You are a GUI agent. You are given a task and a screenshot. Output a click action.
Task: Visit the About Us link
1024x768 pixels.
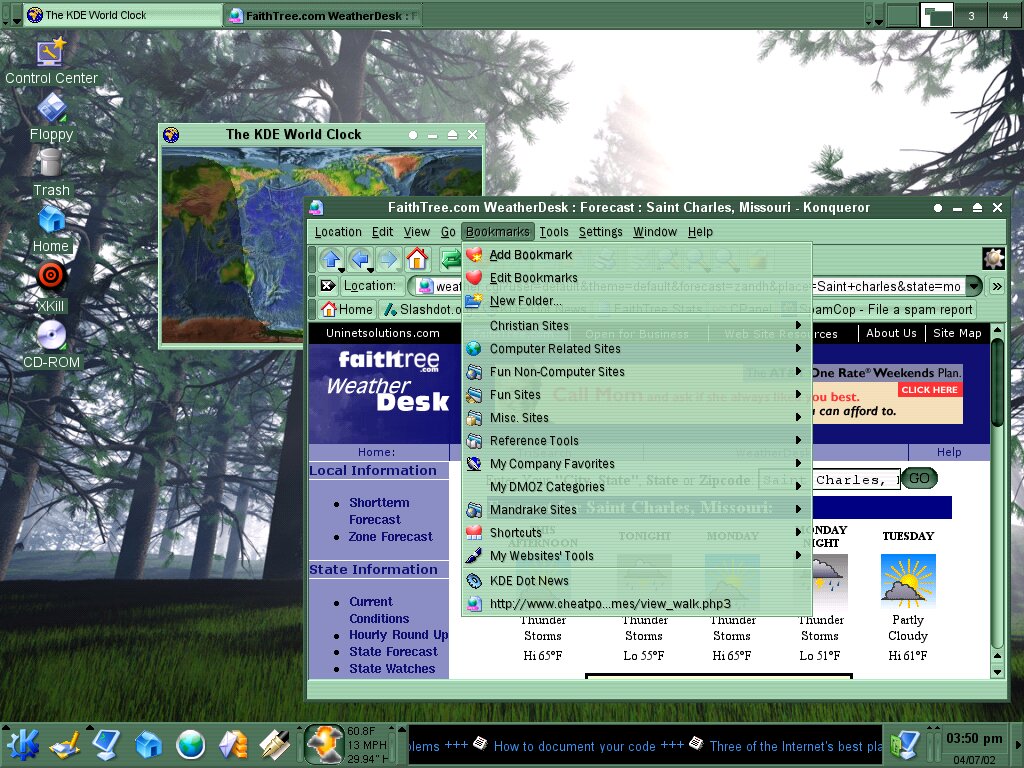pos(891,333)
